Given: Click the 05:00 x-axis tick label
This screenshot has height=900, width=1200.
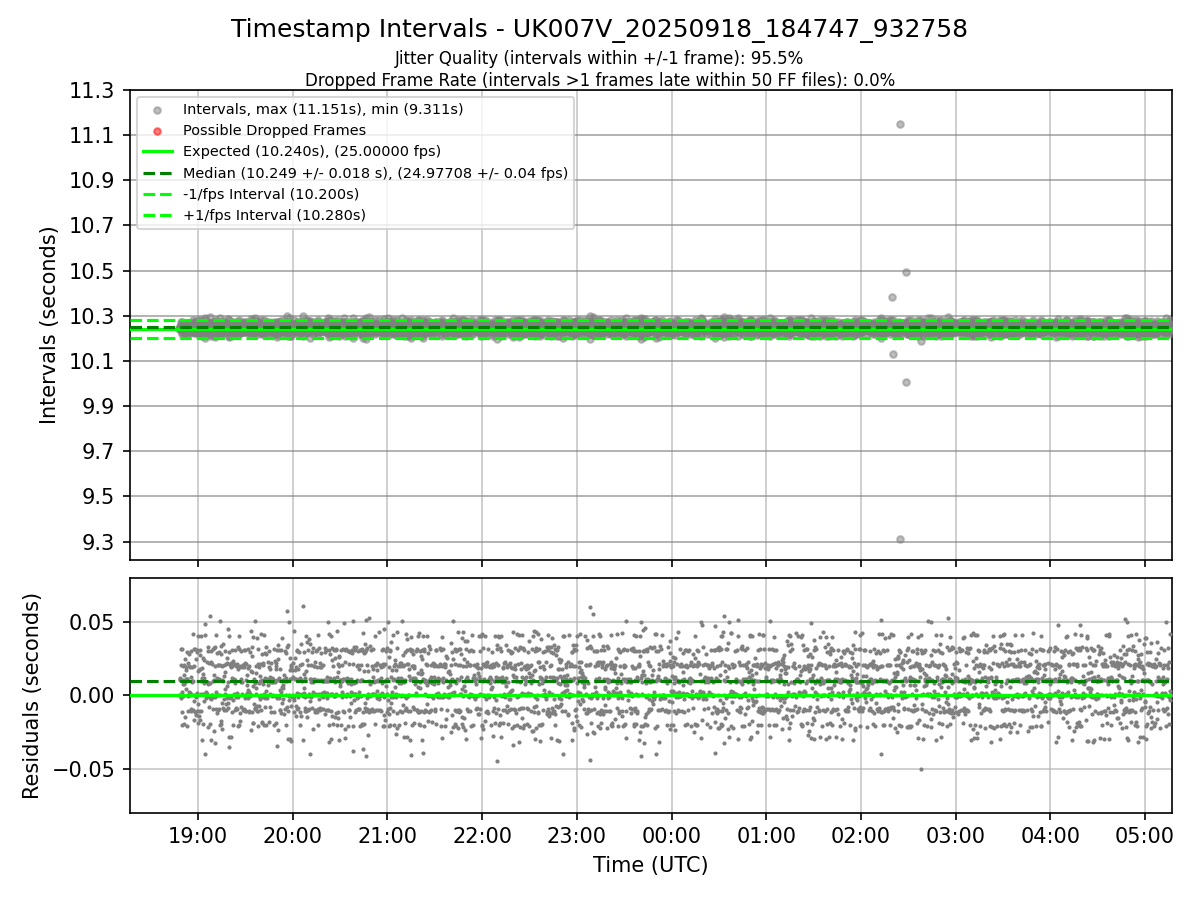Looking at the screenshot, I should 1145,833.
